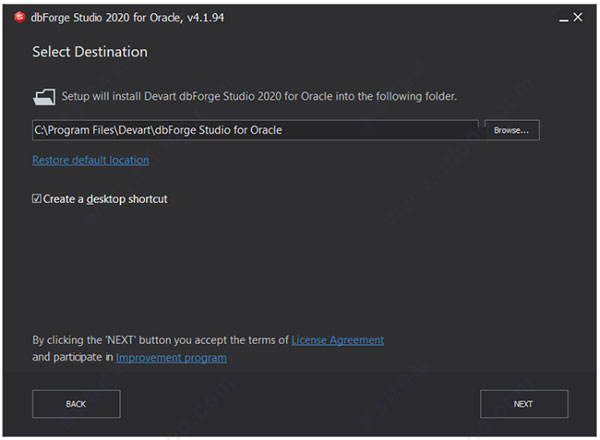600x440 pixels.
Task: Open the Improvement program link
Action: click(171, 358)
